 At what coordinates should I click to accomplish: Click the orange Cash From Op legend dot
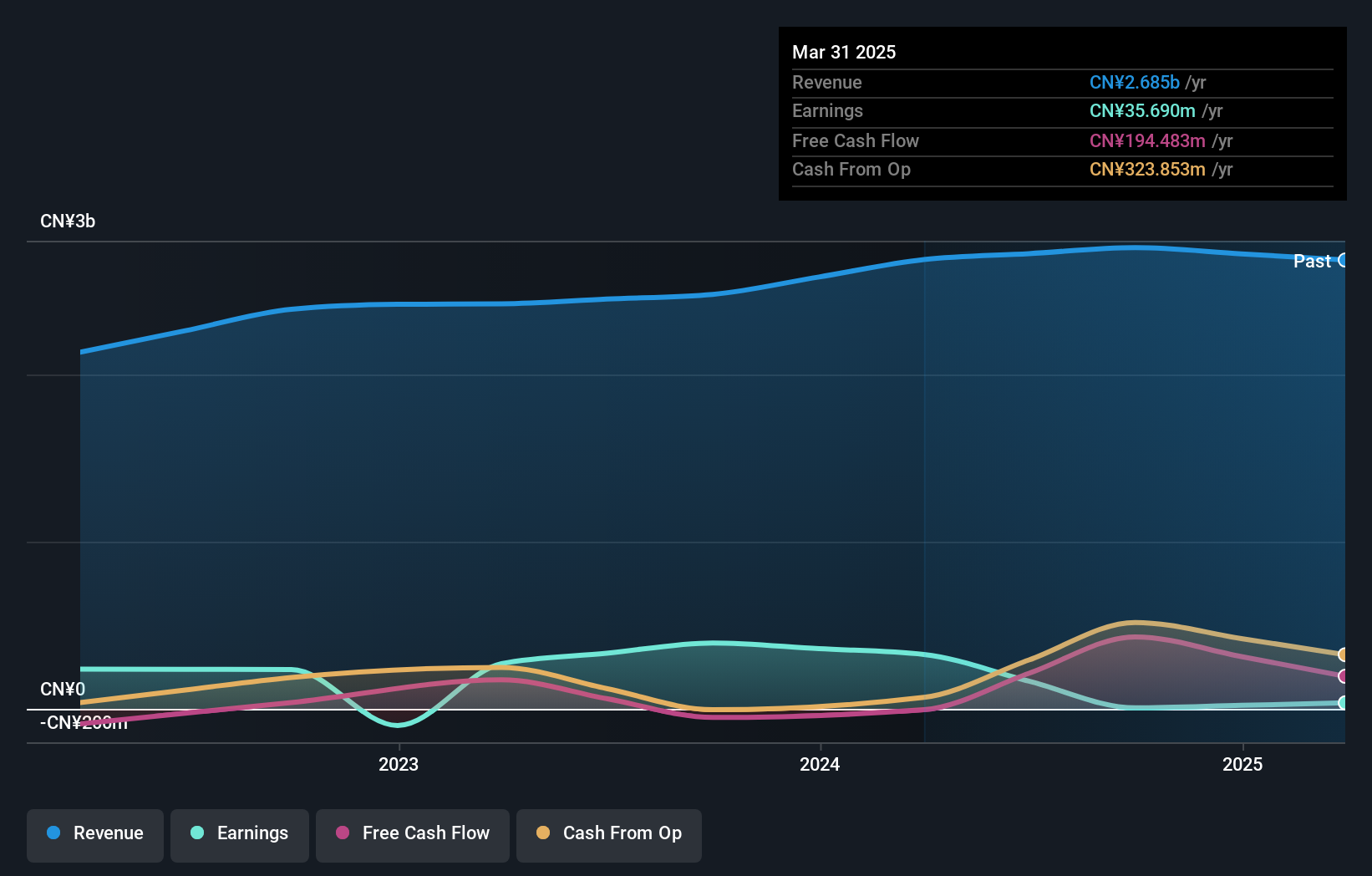coord(544,833)
